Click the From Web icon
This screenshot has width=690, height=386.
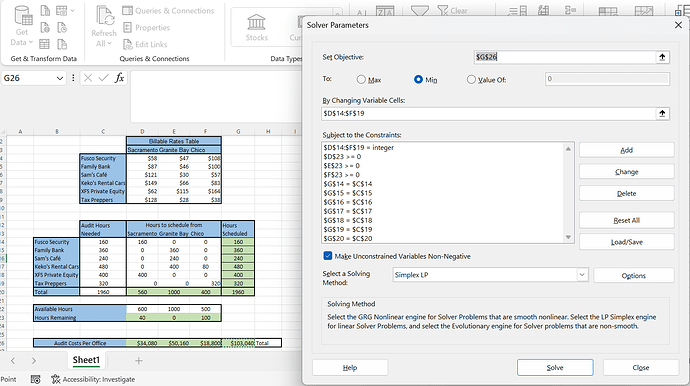click(x=45, y=28)
